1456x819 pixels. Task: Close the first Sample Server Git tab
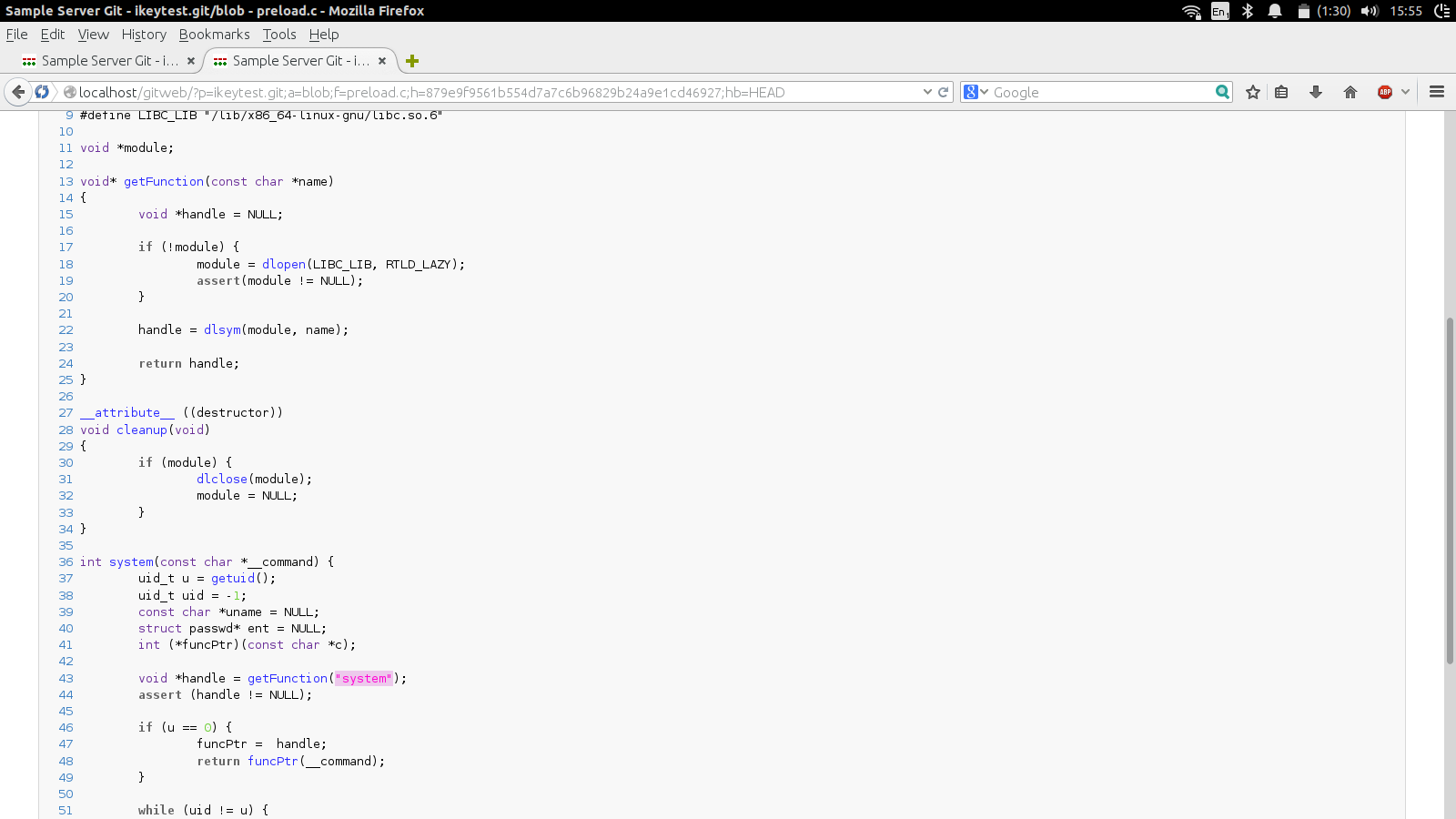[190, 61]
